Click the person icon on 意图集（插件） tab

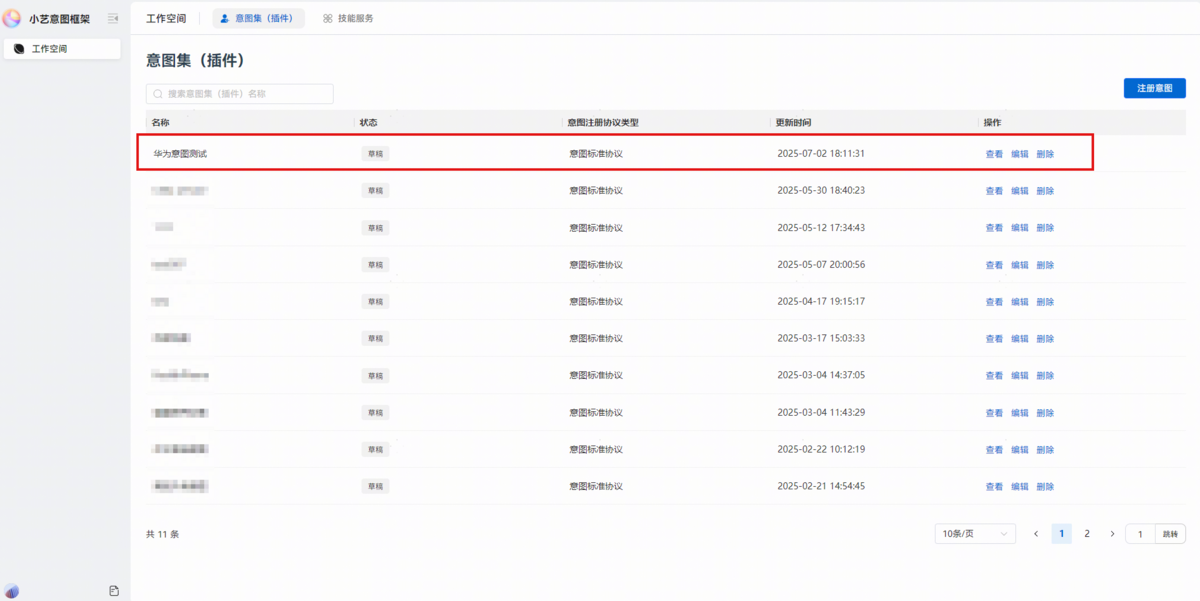tap(224, 18)
